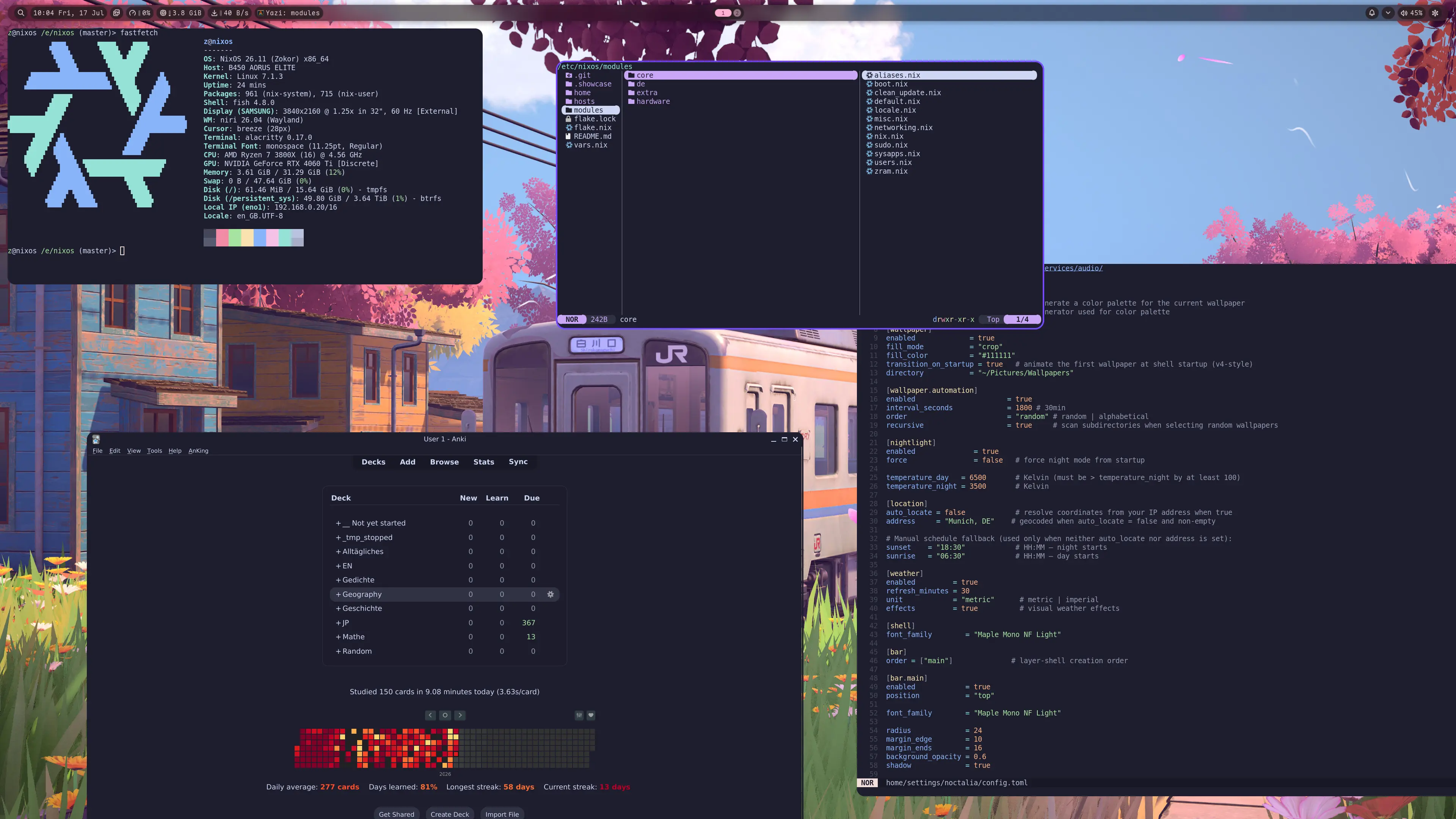Viewport: 1456px width, 819px height.
Task: Click Add in Anki toolbar
Action: (x=408, y=462)
